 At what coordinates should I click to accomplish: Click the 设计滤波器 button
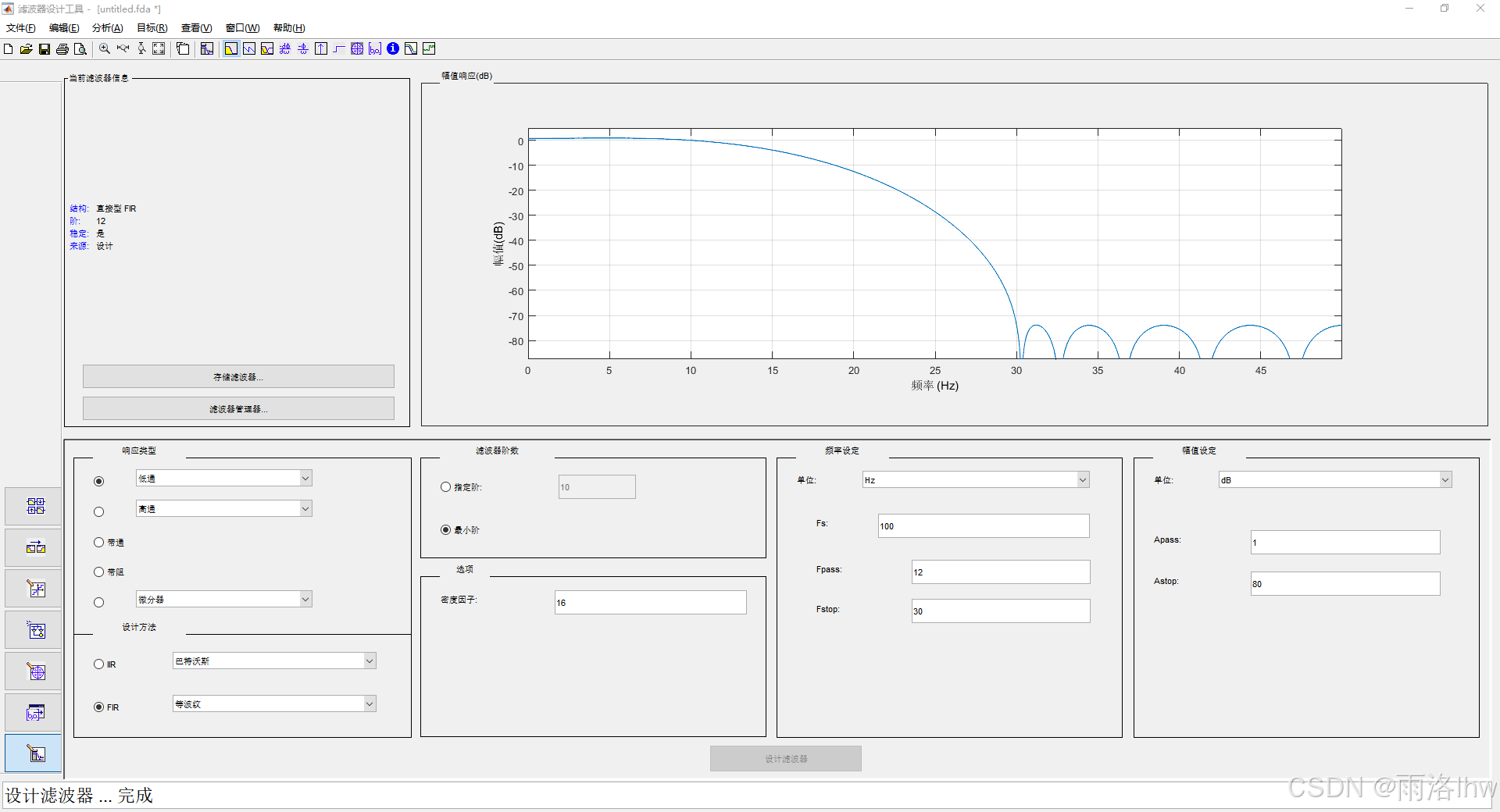coord(786,758)
